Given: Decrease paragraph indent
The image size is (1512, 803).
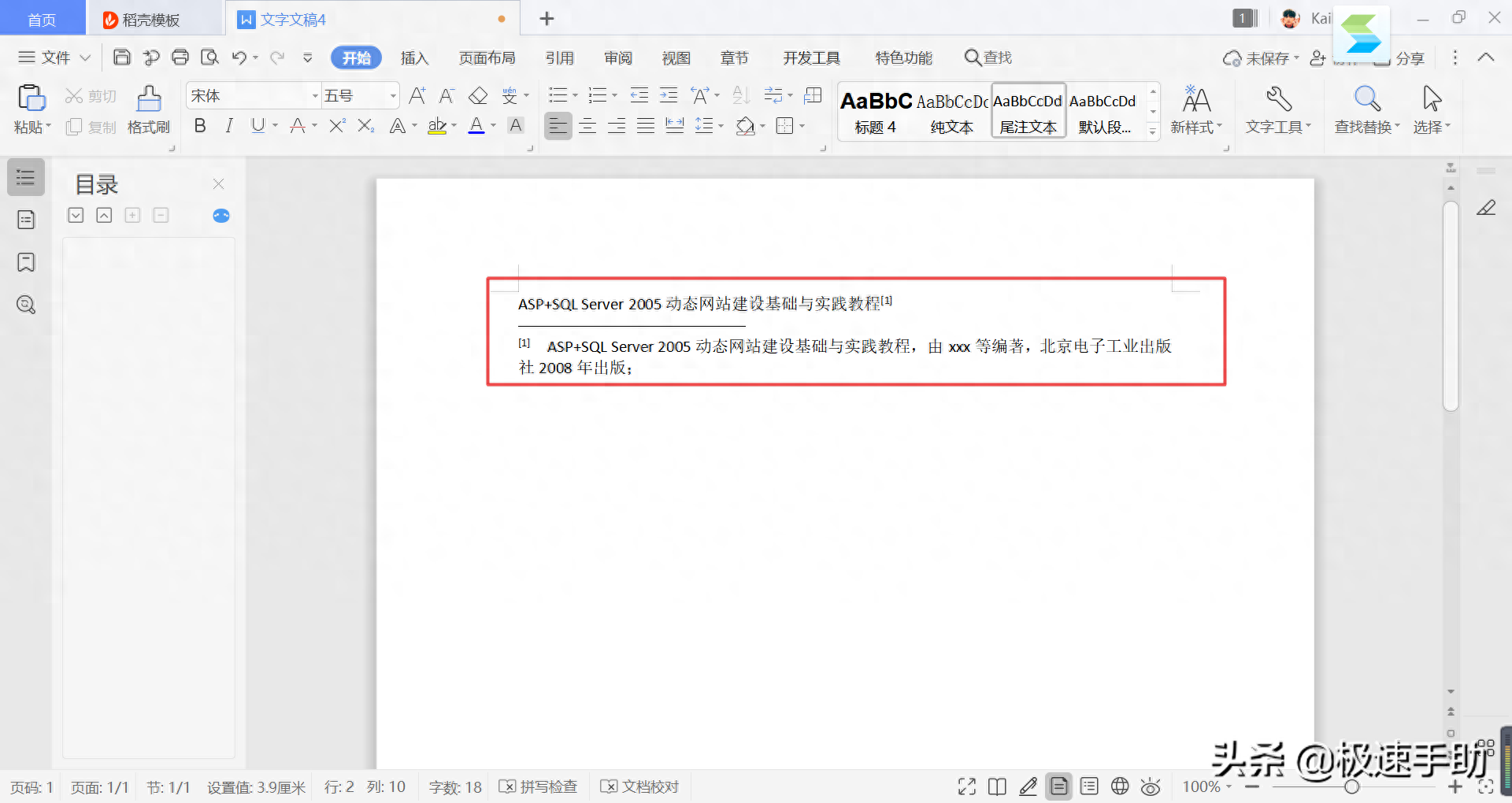Looking at the screenshot, I should [639, 96].
